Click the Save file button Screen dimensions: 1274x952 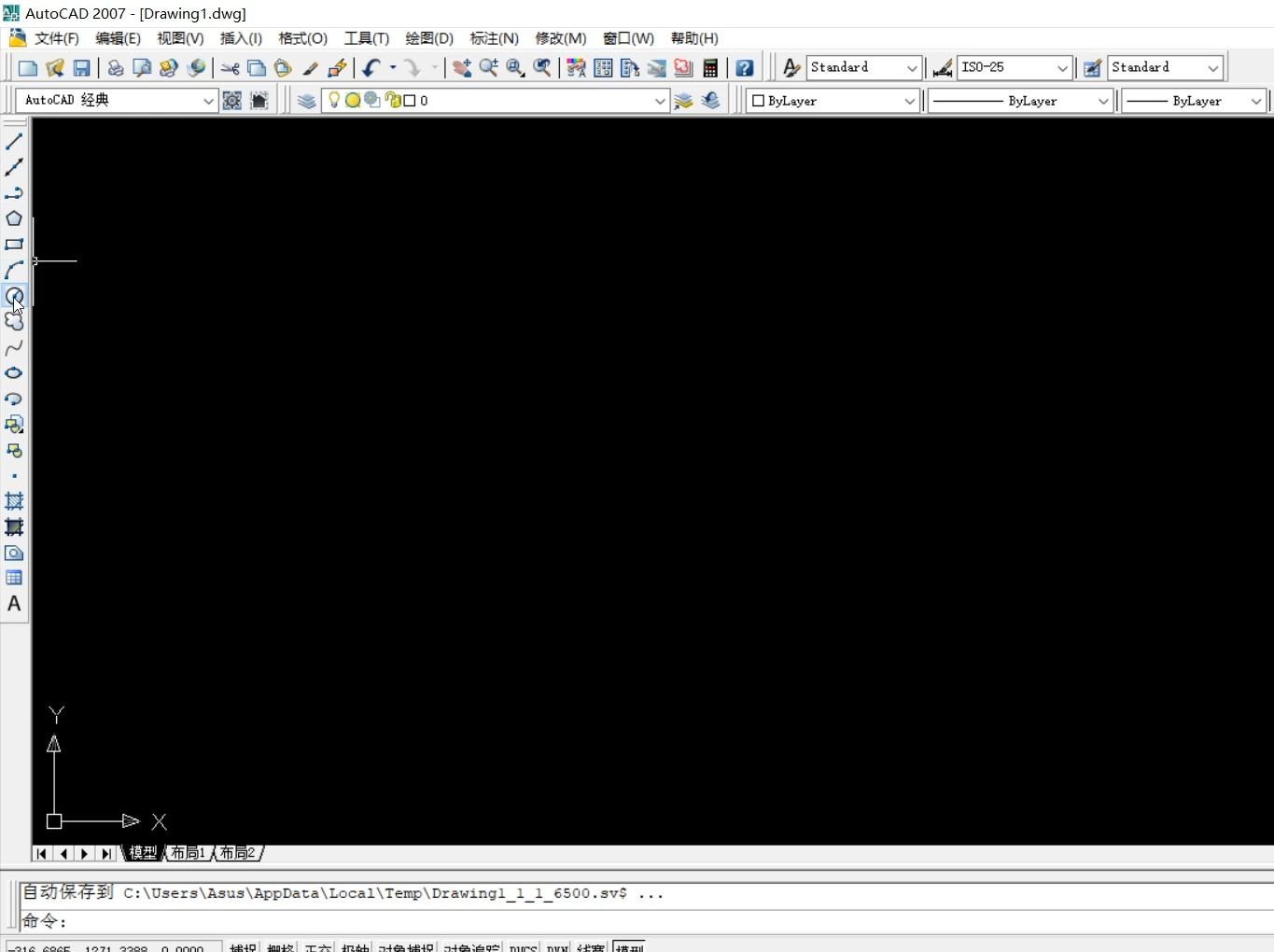click(x=81, y=67)
